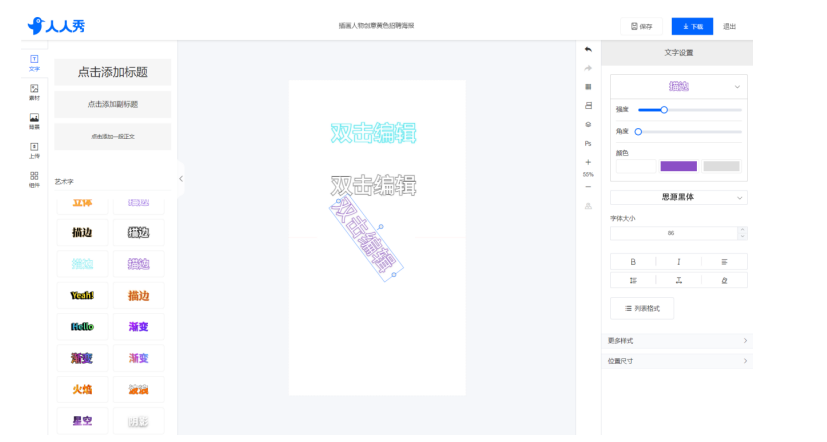Pick the gray 阴影 shadow art text style
This screenshot has height=442, width=827.
[x=139, y=421]
